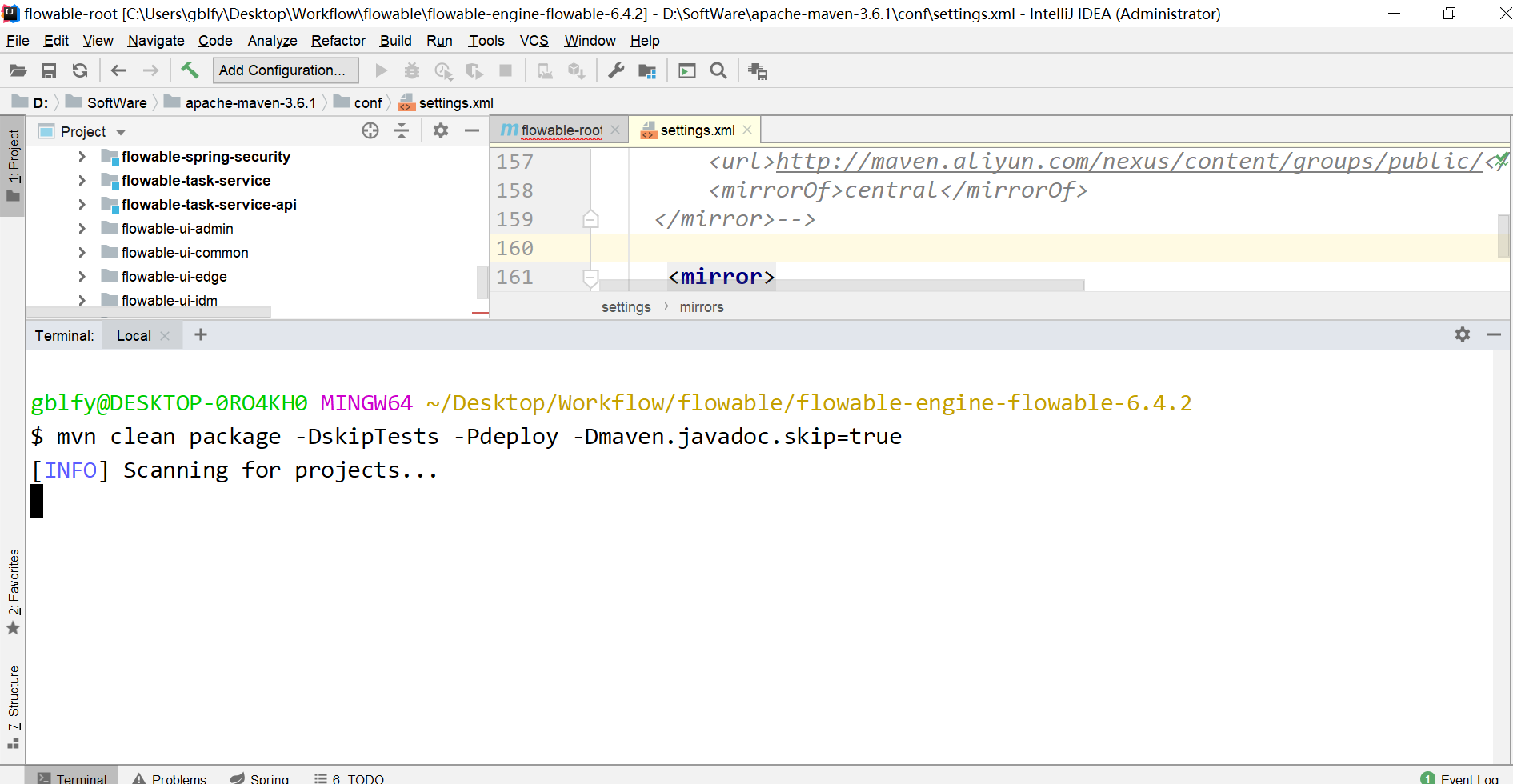The width and height of the screenshot is (1513, 784).
Task: Toggle the Problems tool window button
Action: pyautogui.click(x=170, y=778)
